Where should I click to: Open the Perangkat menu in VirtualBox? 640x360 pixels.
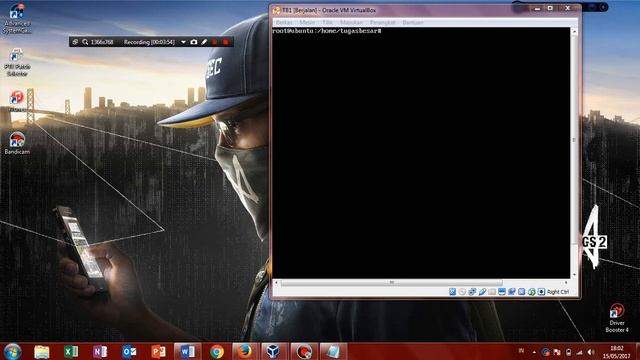(382, 22)
